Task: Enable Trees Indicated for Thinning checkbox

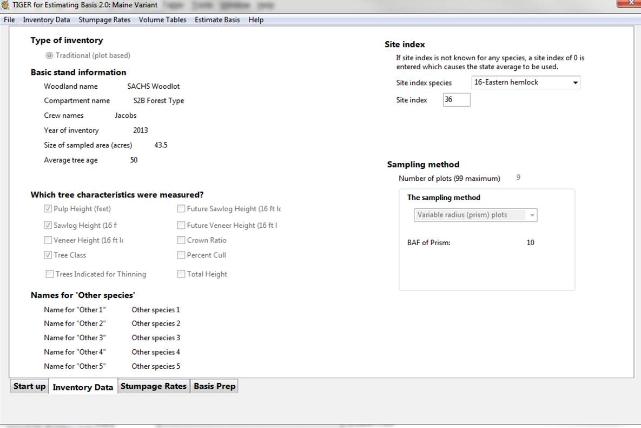Action: (50, 274)
